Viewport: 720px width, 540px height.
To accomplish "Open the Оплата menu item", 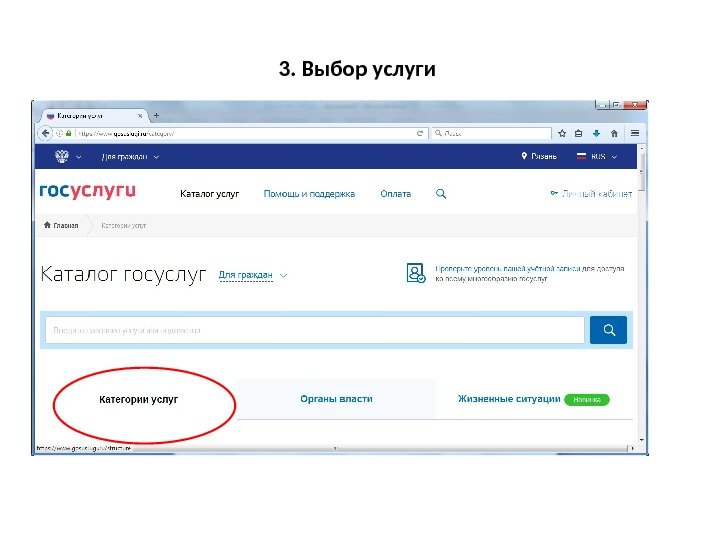I will [395, 194].
